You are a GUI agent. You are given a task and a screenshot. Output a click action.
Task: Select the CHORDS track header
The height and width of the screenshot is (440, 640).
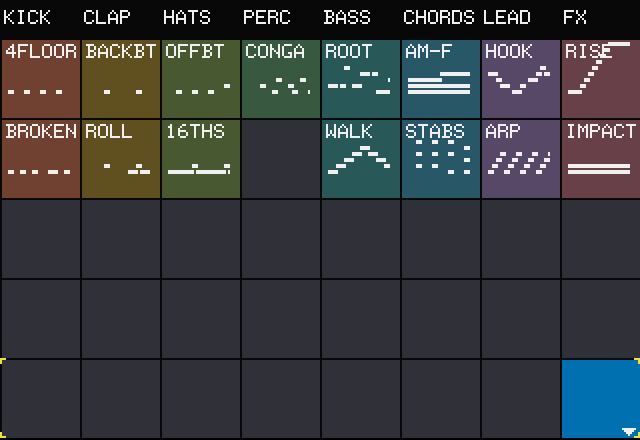(x=439, y=18)
